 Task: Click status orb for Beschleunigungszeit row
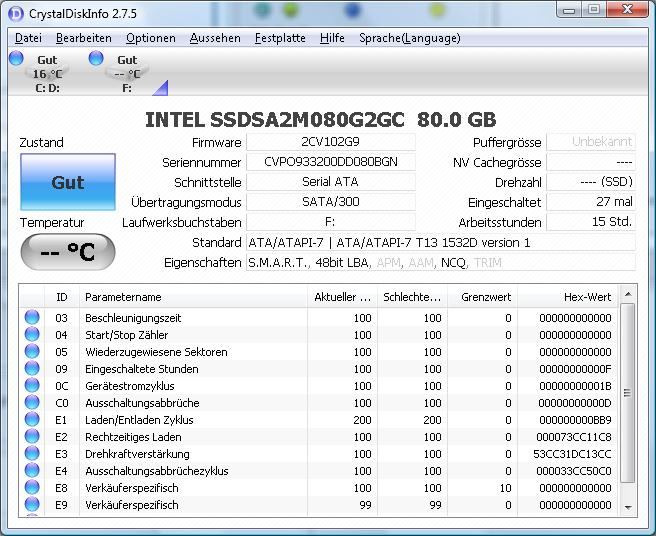pyautogui.click(x=32, y=317)
